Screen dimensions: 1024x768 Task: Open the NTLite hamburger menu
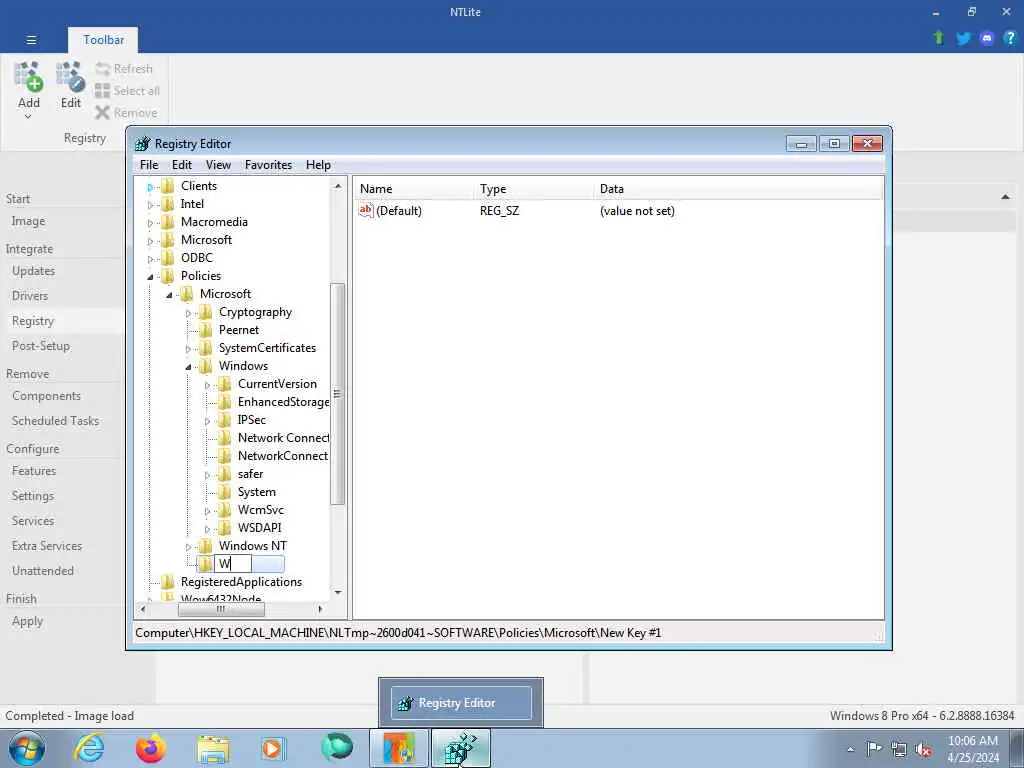click(31, 40)
